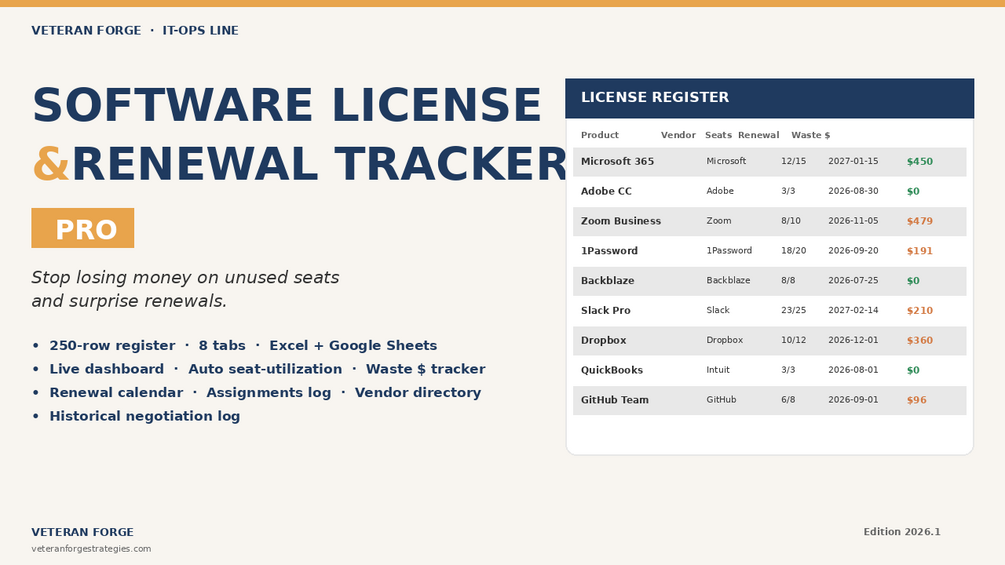The image size is (1005, 565).
Task: Click renewal date 2026-09-01
Action: click(x=853, y=399)
